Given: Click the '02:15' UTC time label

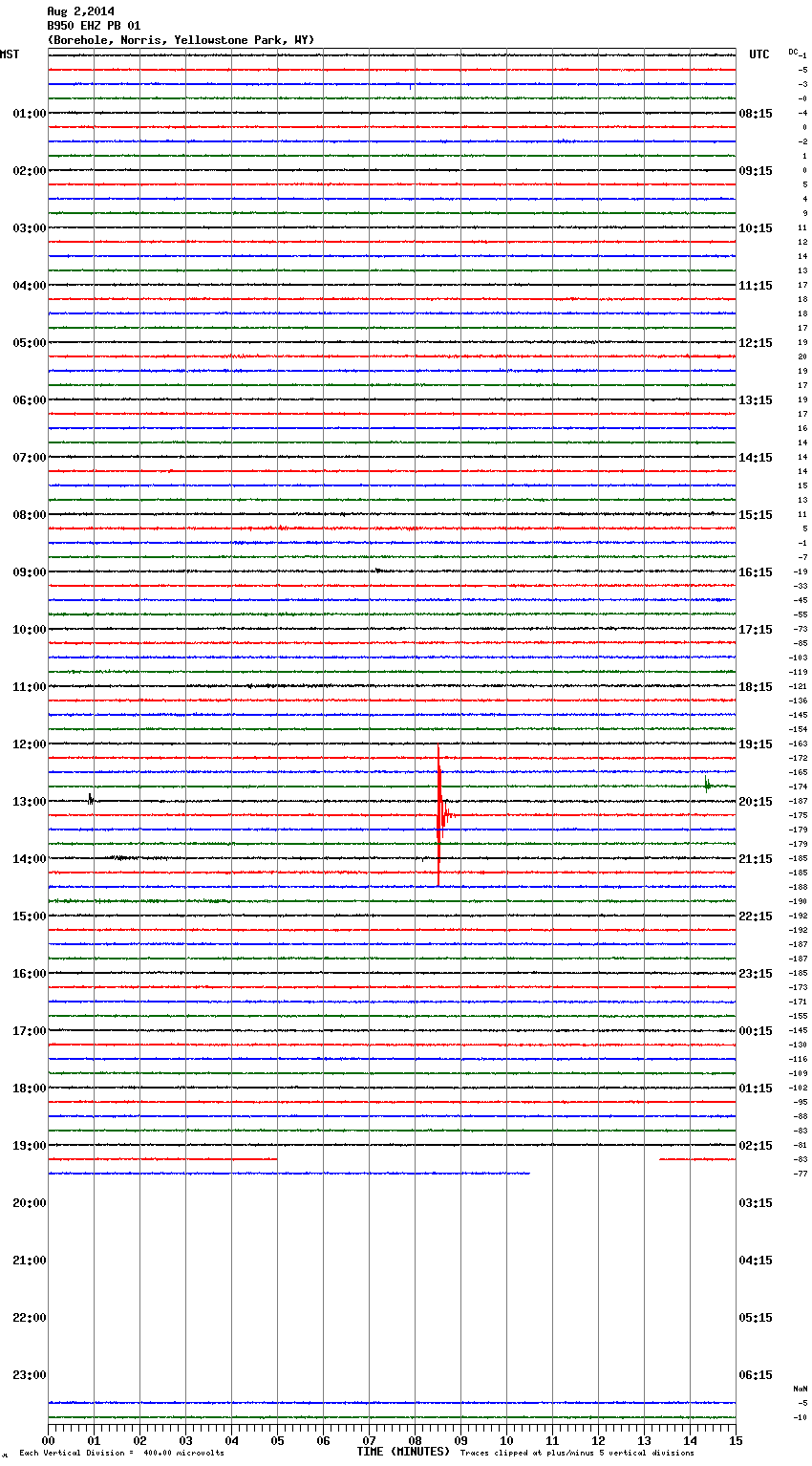Looking at the screenshot, I should pyautogui.click(x=756, y=1146).
